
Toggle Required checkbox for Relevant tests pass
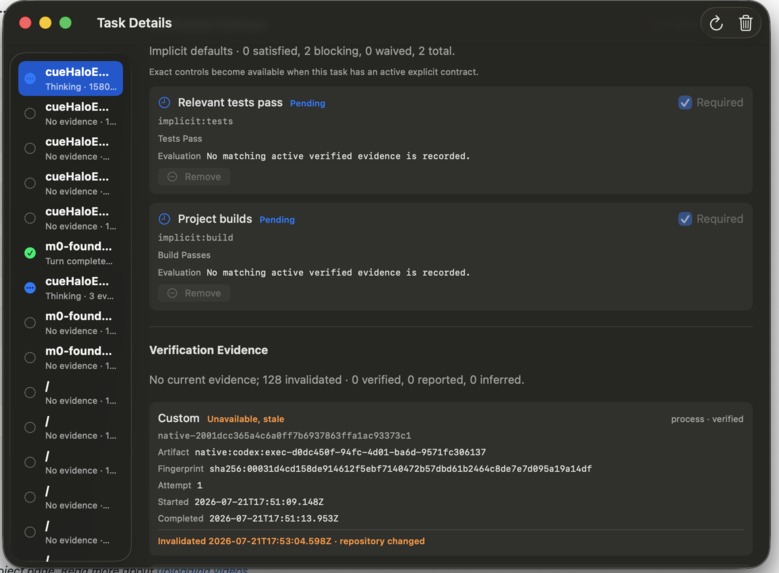pos(685,102)
